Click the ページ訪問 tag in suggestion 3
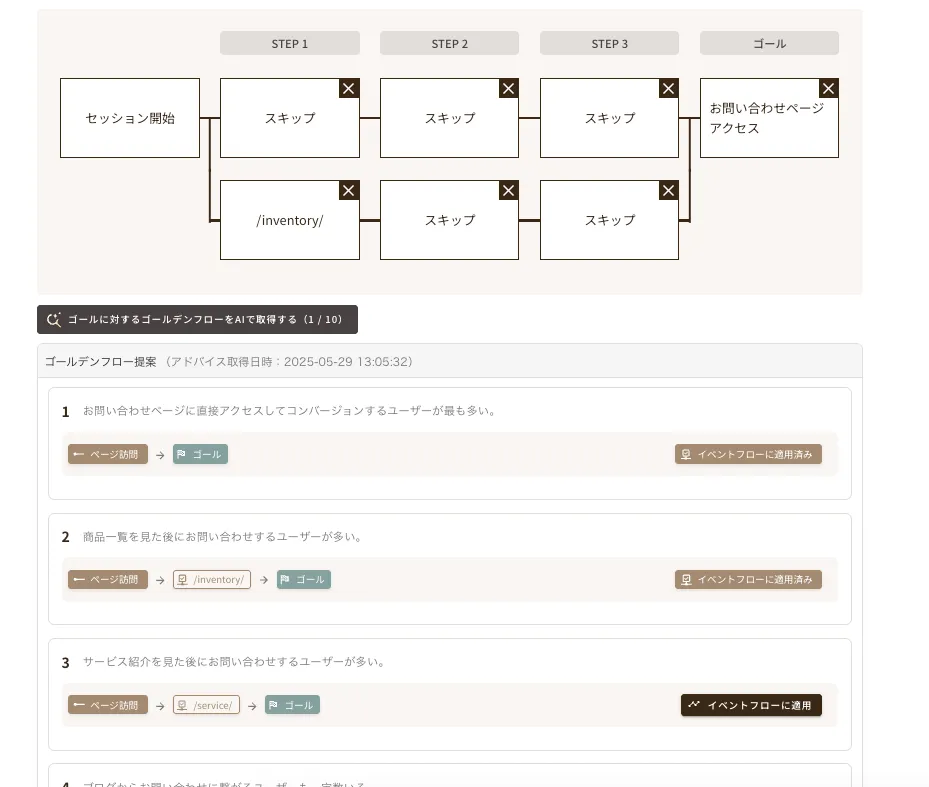Viewport: 929px width, 787px height. click(x=108, y=705)
